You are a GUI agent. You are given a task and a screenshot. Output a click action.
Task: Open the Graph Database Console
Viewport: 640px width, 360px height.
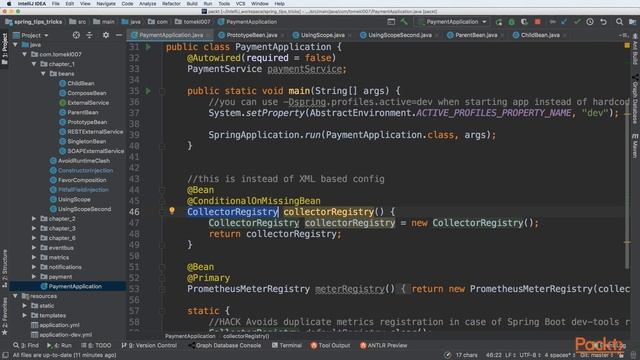point(224,345)
